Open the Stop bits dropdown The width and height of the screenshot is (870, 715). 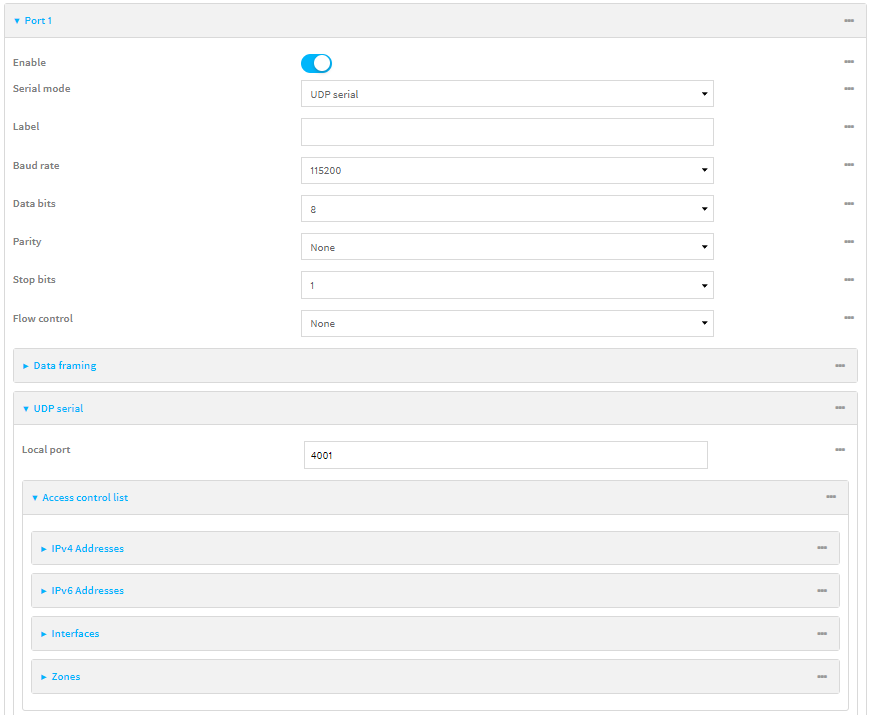pos(506,286)
